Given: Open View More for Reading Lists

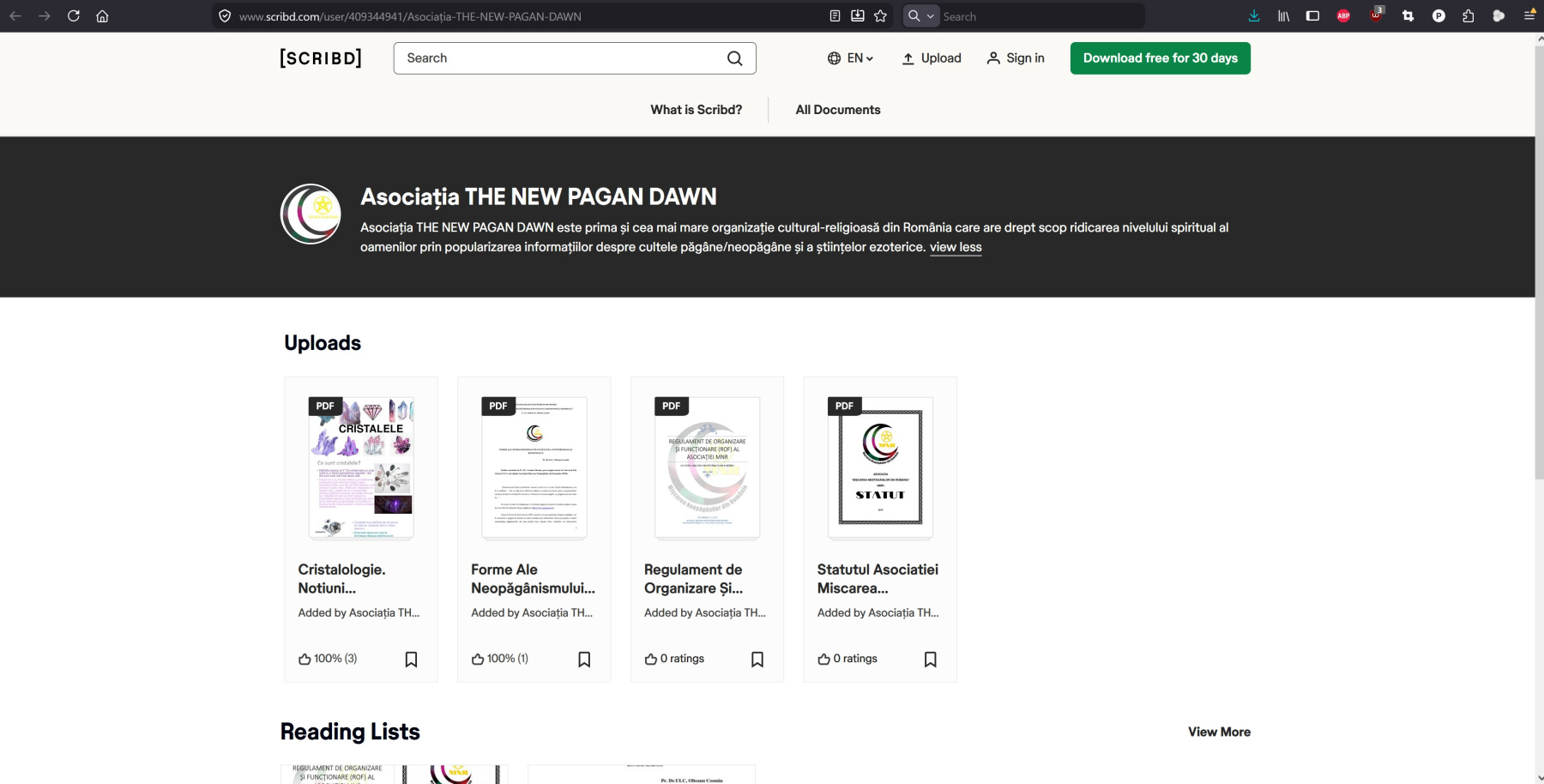Looking at the screenshot, I should (x=1219, y=732).
